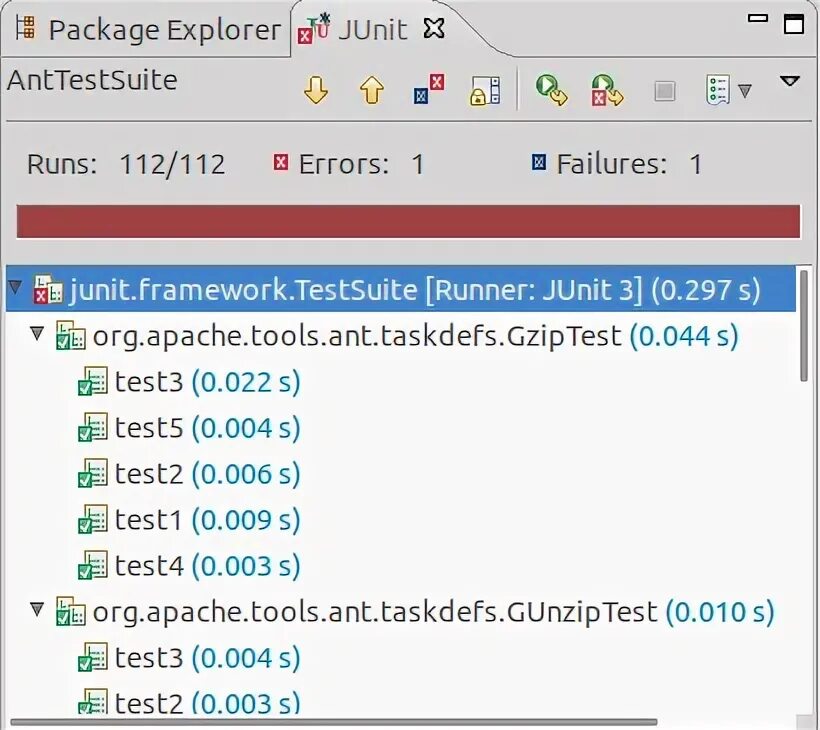This screenshot has width=820, height=730.
Task: Click the vertical scrollbar thumb
Action: 804,326
